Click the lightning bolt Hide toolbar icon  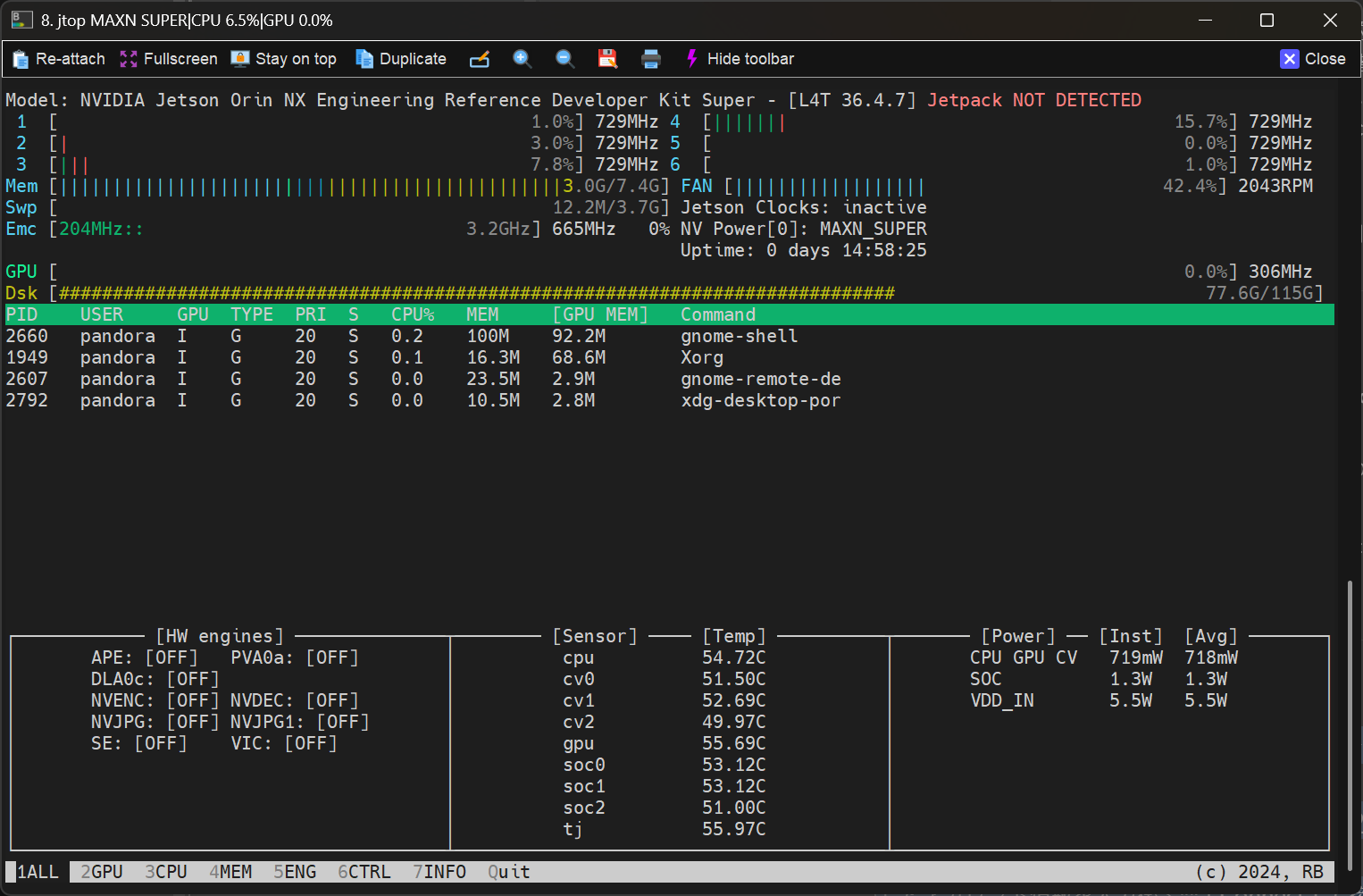click(691, 59)
